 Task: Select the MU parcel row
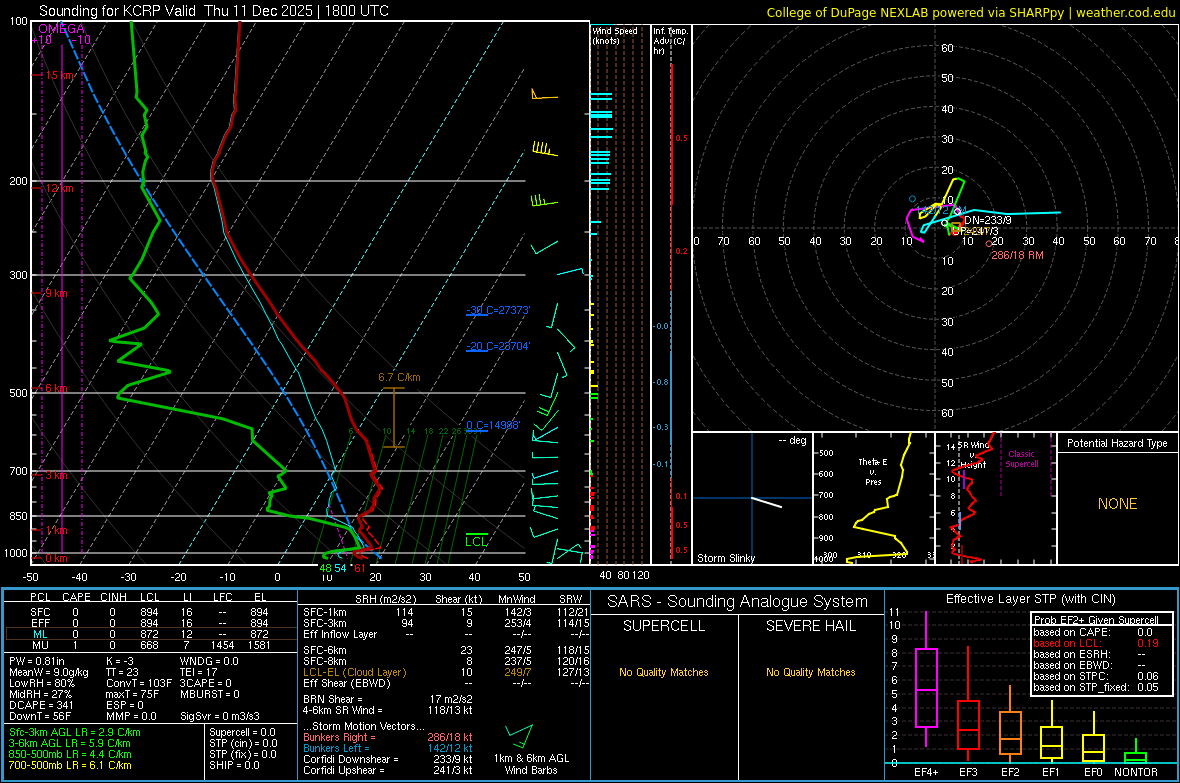coord(151,645)
